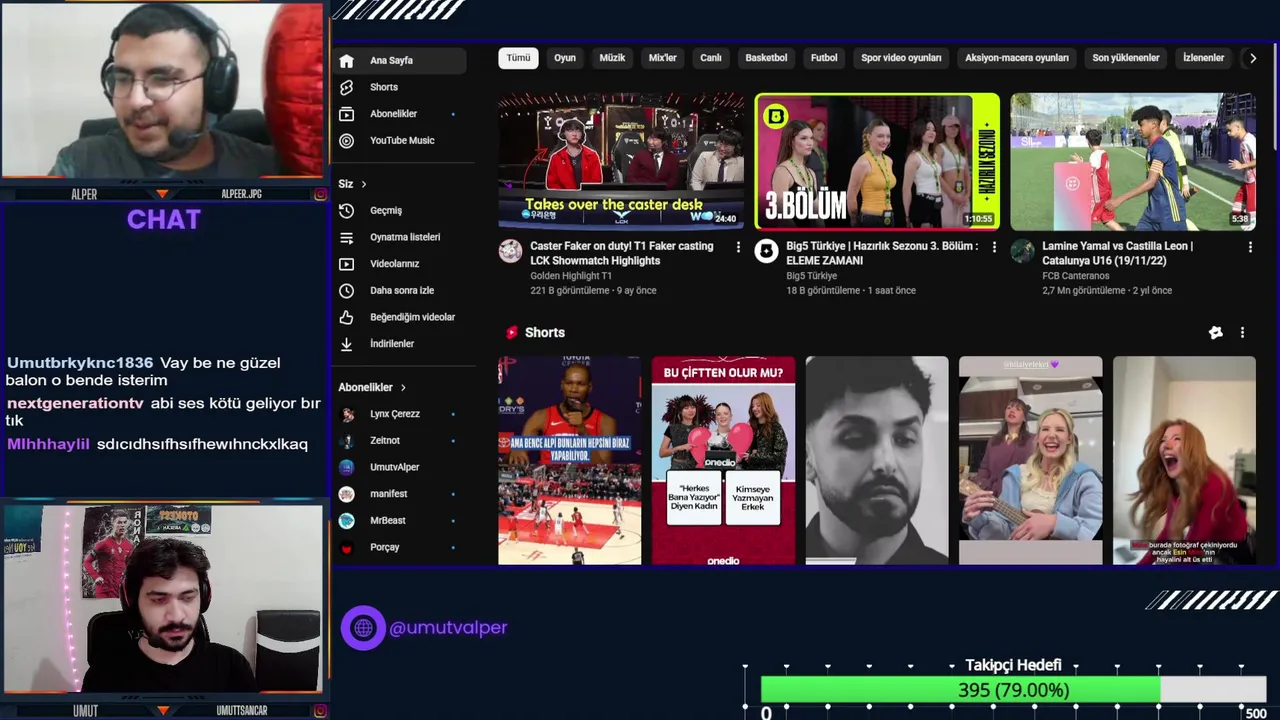This screenshot has height=720, width=1280.
Task: Open Shorts shelf three-dot menu
Action: (1242, 333)
